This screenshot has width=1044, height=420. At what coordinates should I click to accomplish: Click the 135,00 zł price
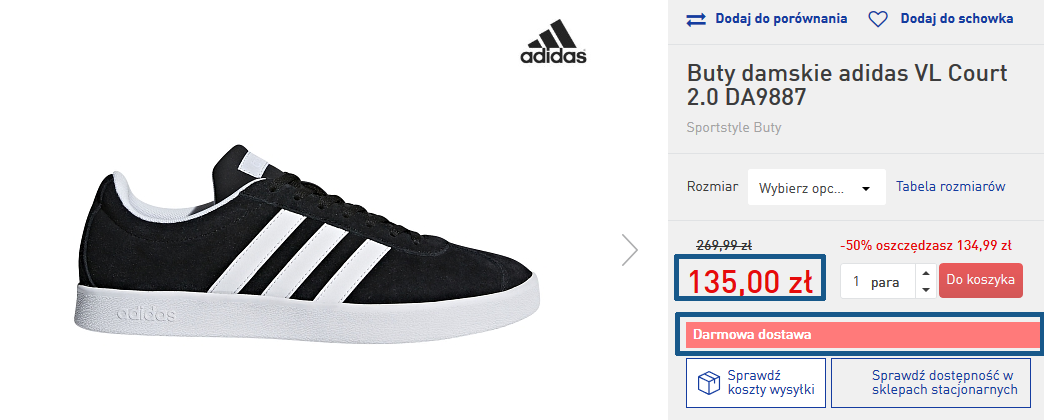tap(750, 282)
